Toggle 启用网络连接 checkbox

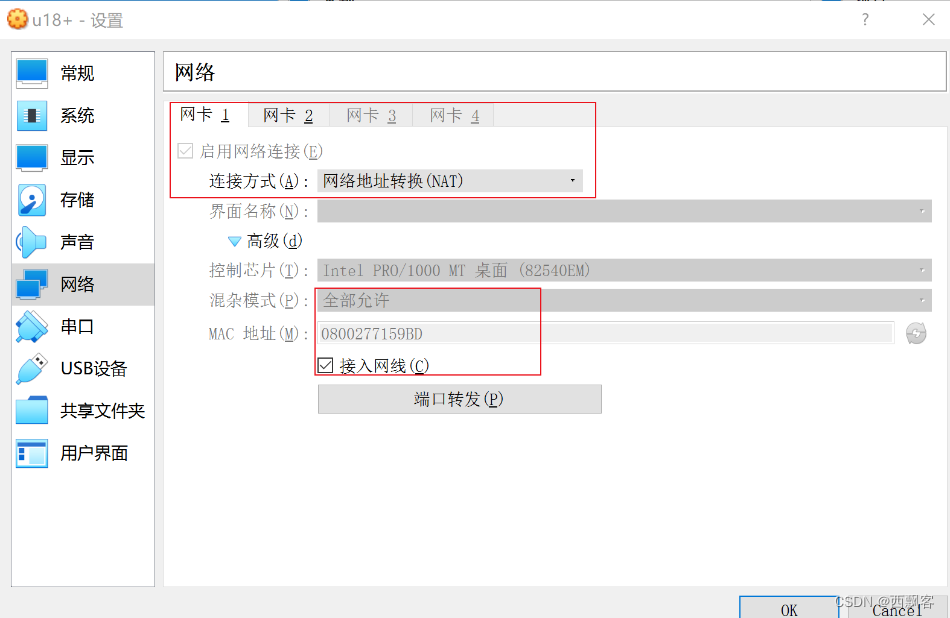(x=185, y=151)
